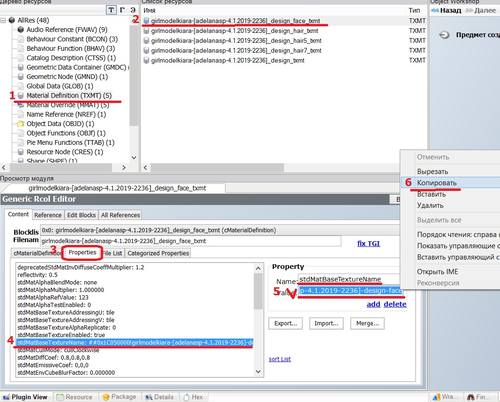Select Geometric Data Container (GMDC)
Image resolution: width=500 pixels, height=402 pixels.
(77, 67)
